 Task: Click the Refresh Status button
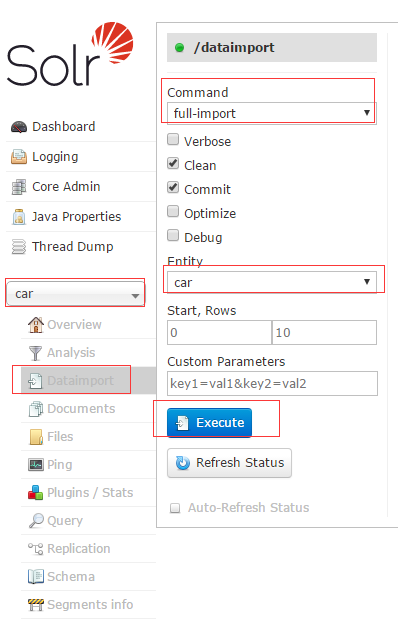pyautogui.click(x=229, y=463)
